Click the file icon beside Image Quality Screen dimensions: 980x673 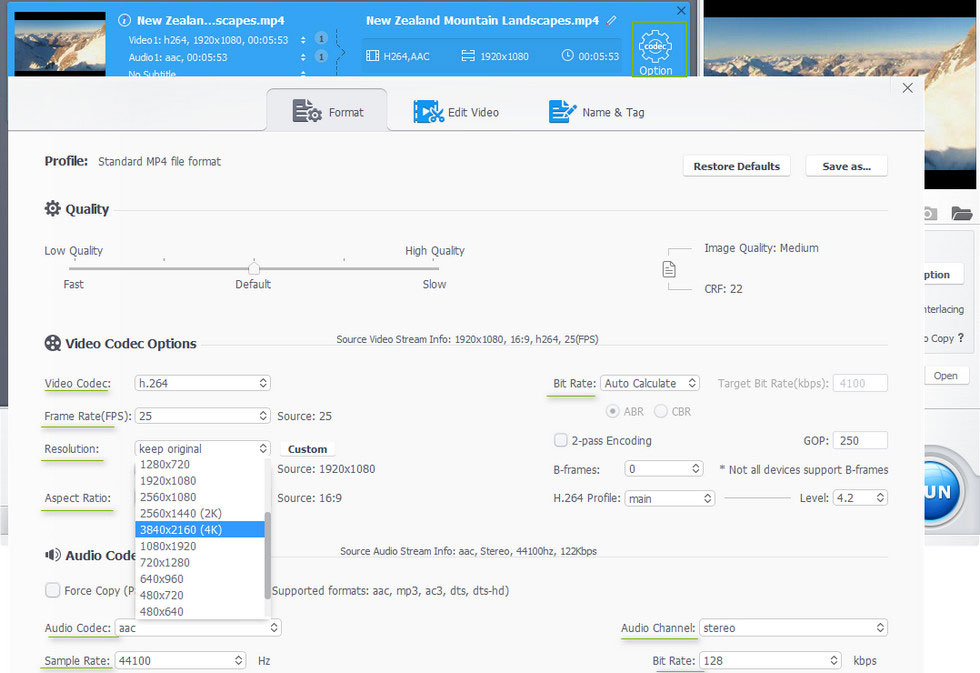click(x=669, y=269)
